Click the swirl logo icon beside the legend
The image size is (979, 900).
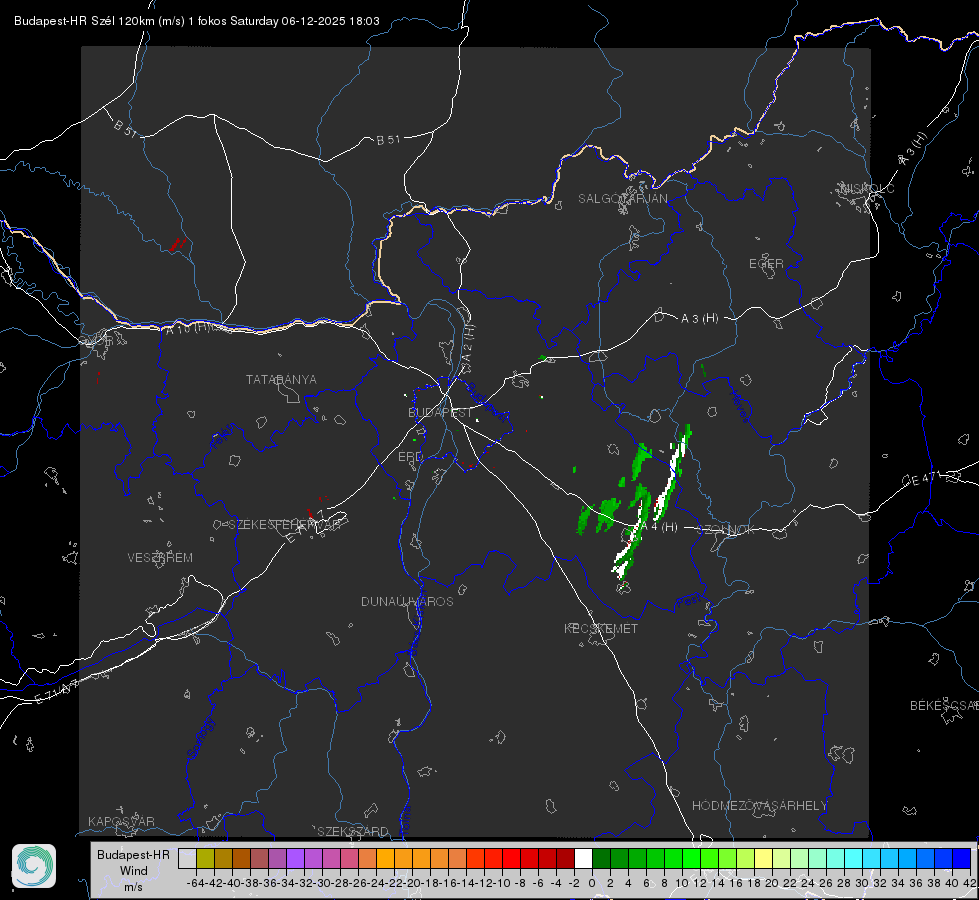point(34,866)
